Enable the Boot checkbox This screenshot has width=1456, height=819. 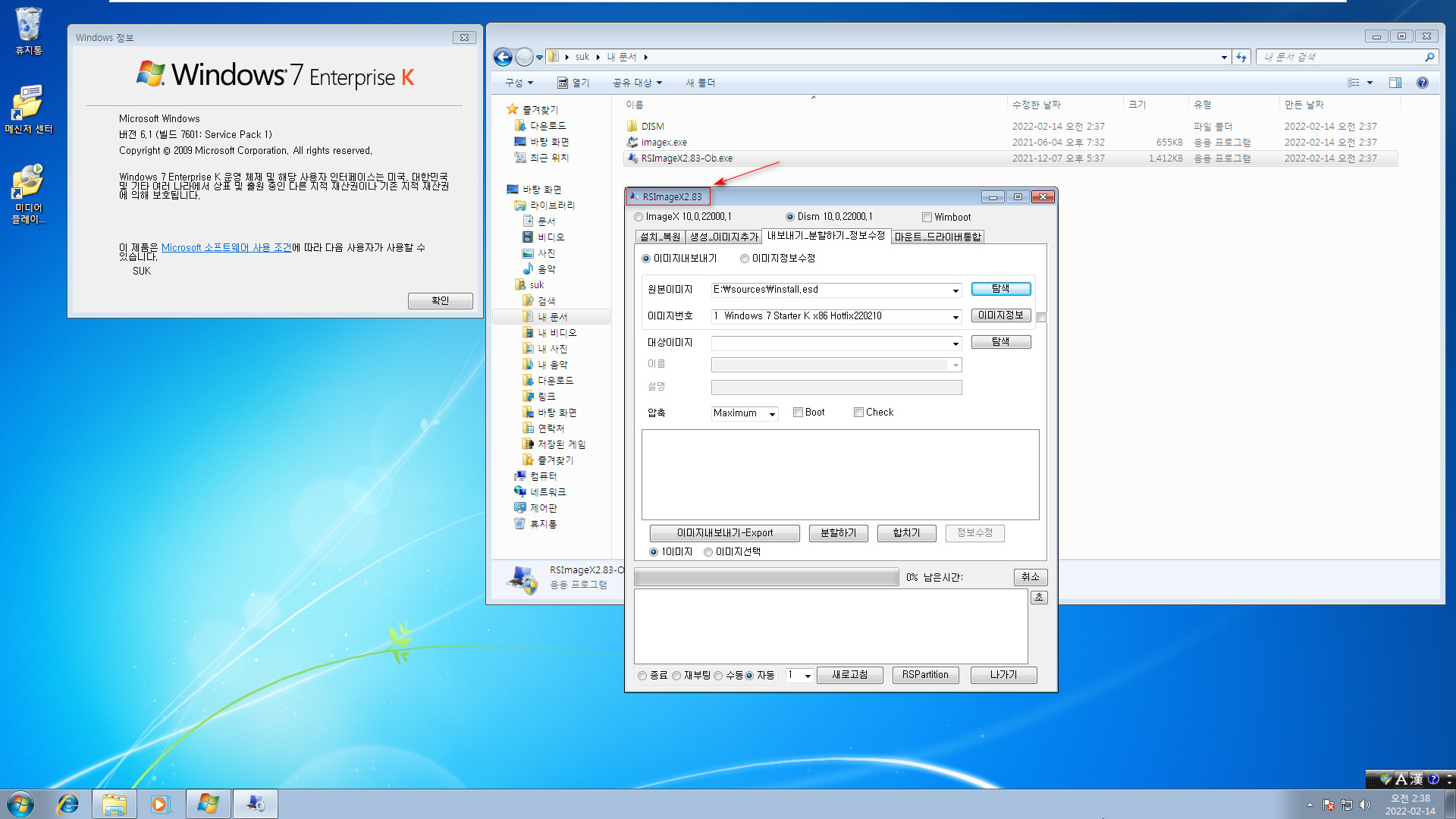click(798, 413)
